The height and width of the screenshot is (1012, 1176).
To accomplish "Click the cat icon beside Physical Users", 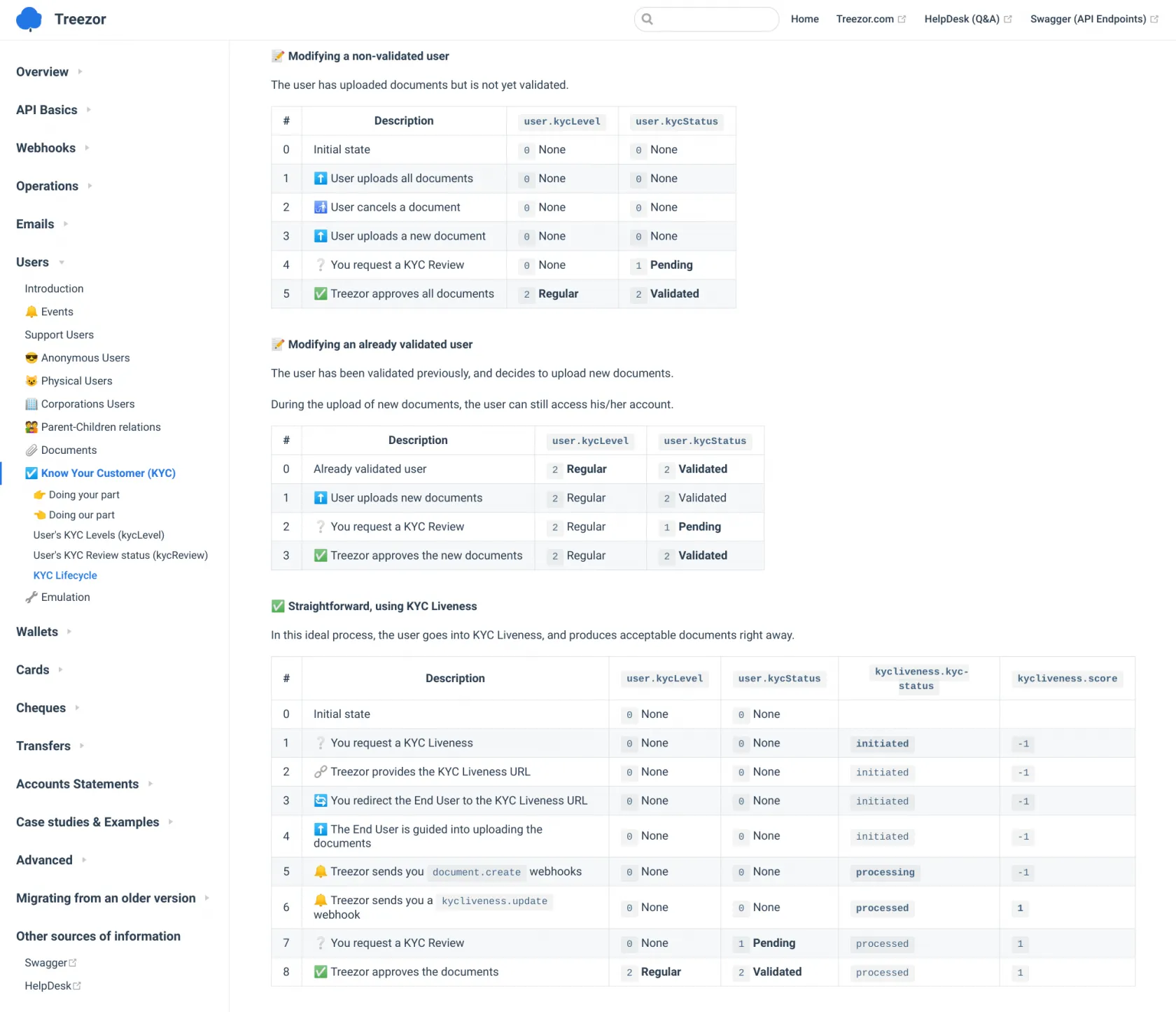I will [x=31, y=381].
